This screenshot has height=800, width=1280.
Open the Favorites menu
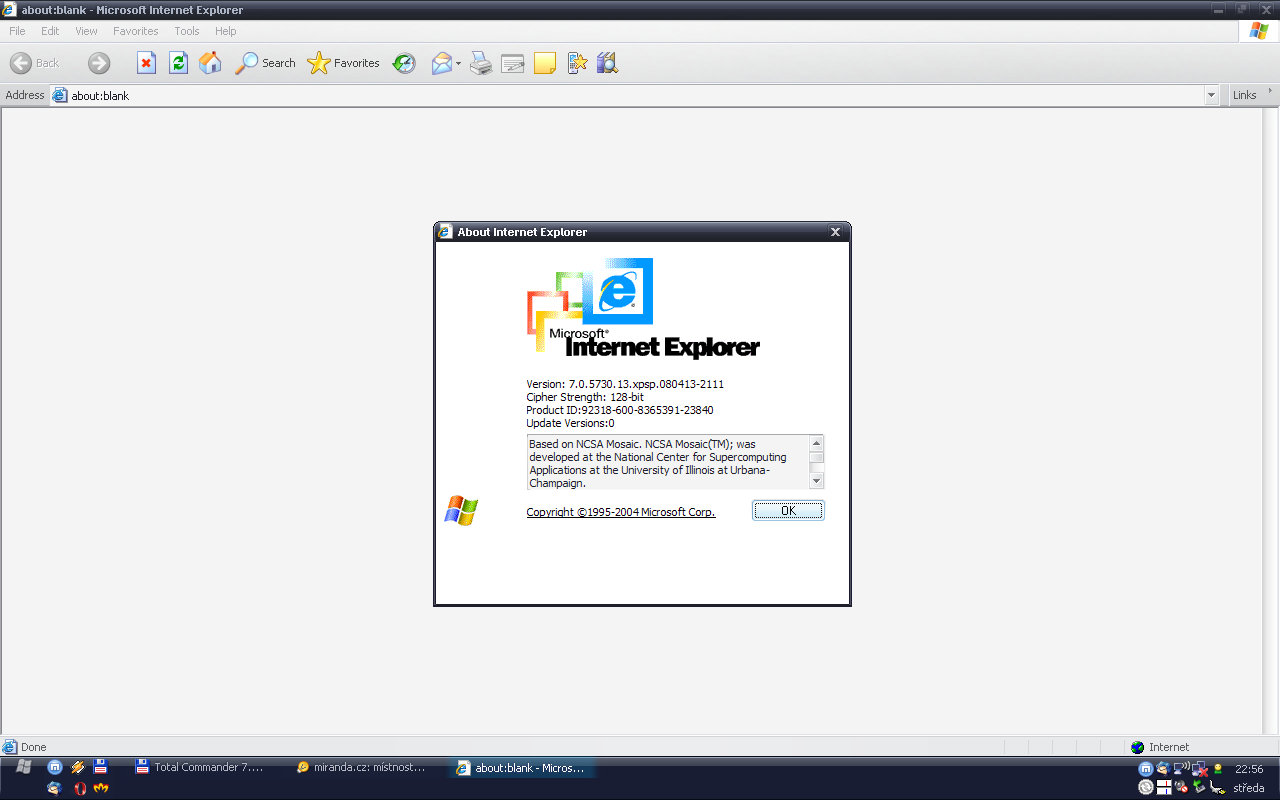(136, 31)
